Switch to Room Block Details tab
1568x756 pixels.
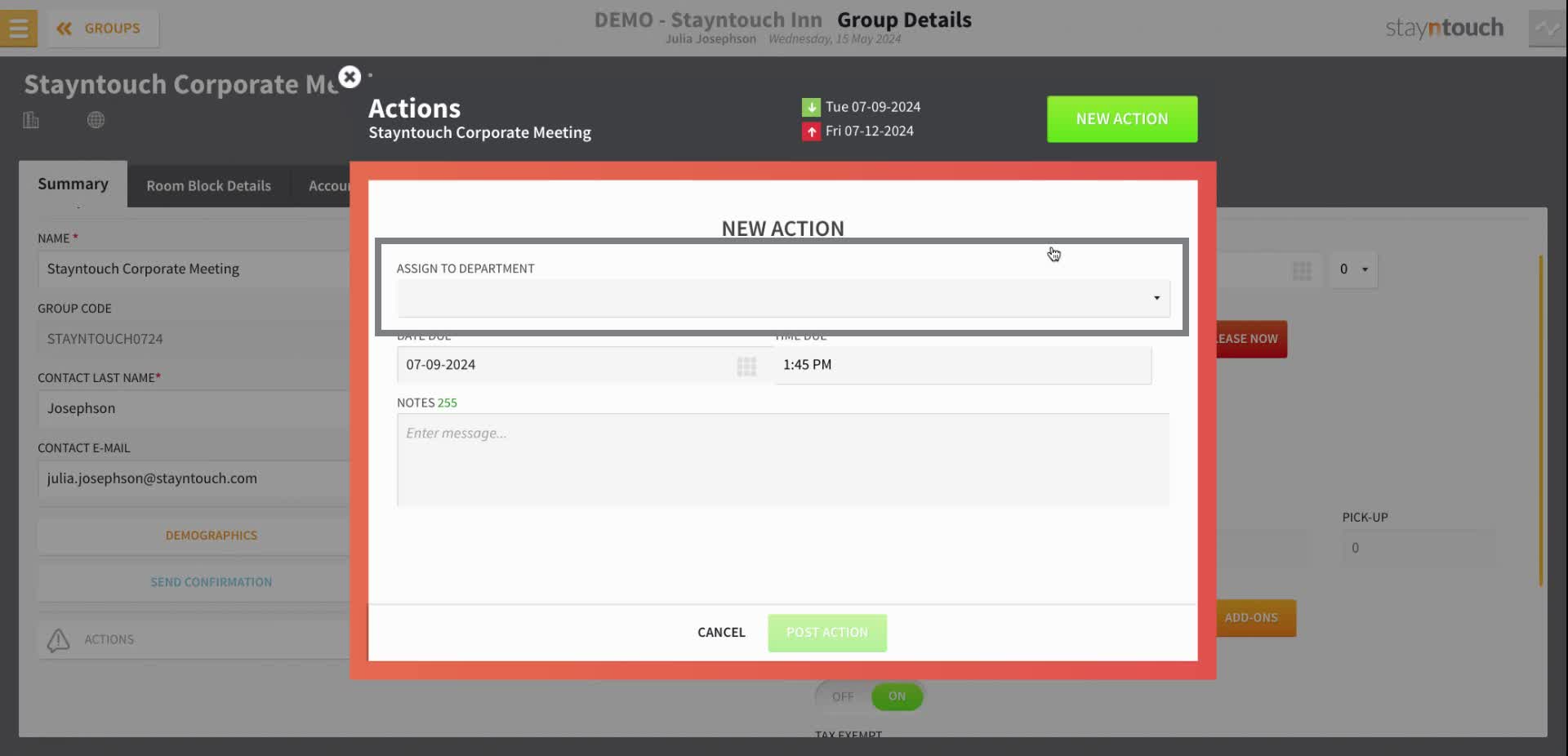208,186
